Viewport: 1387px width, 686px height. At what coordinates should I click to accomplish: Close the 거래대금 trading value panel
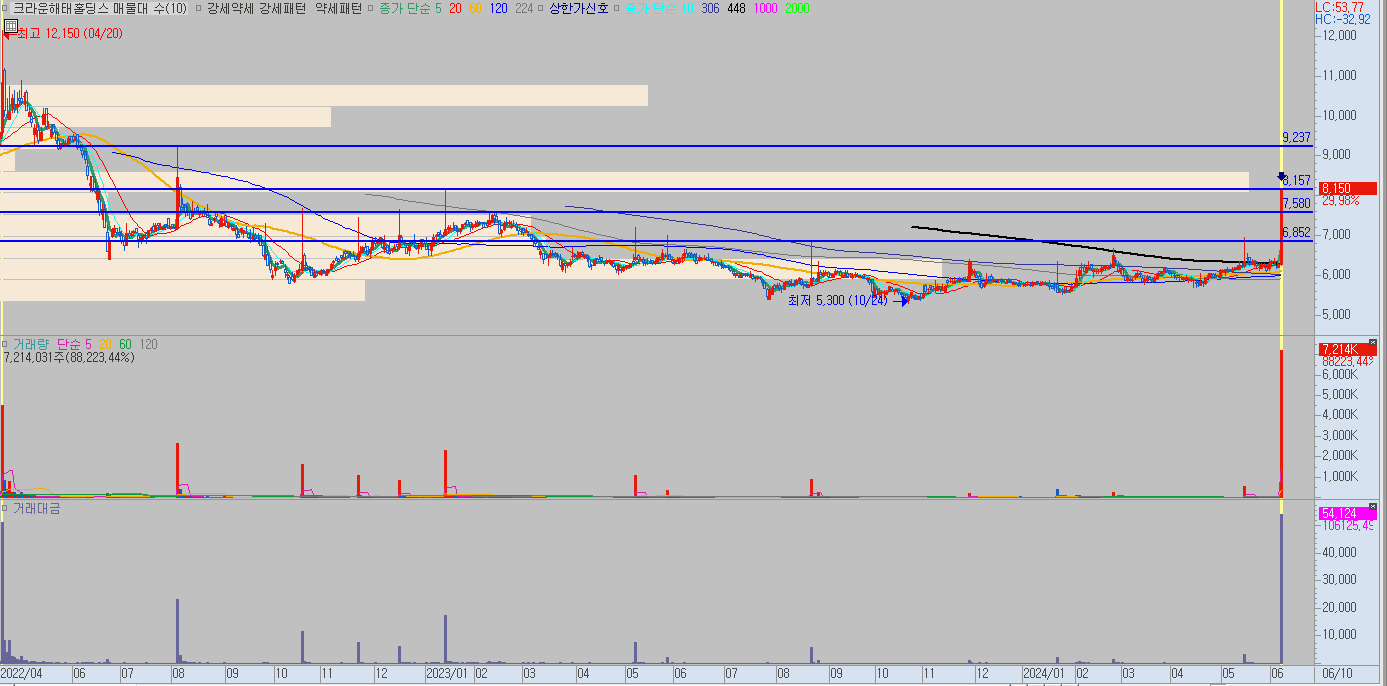pos(1372,507)
